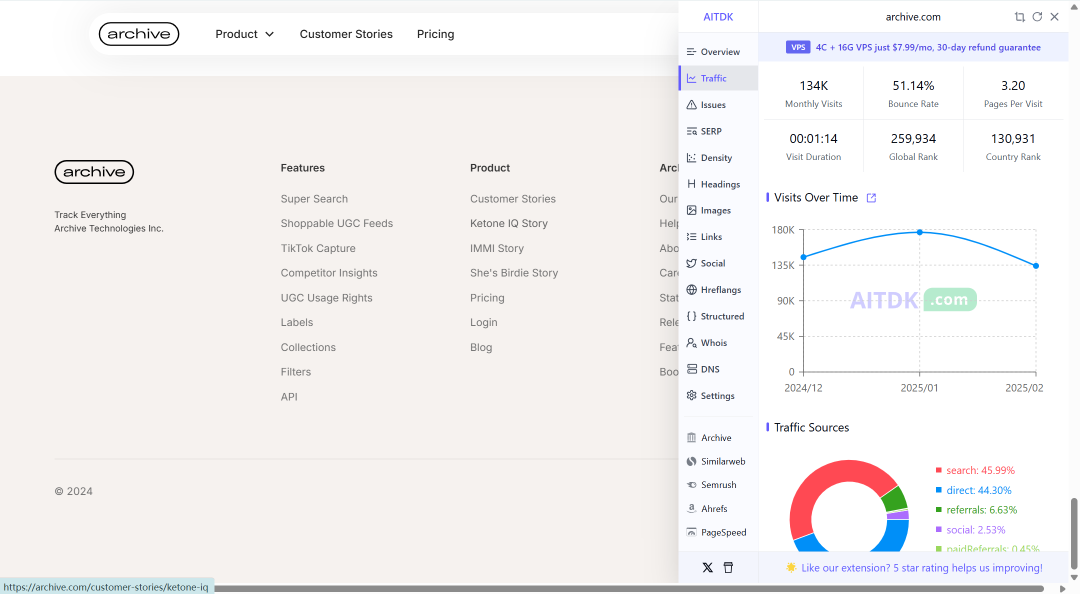Open the Ketone IQ Story link
The width and height of the screenshot is (1080, 594).
(x=509, y=223)
